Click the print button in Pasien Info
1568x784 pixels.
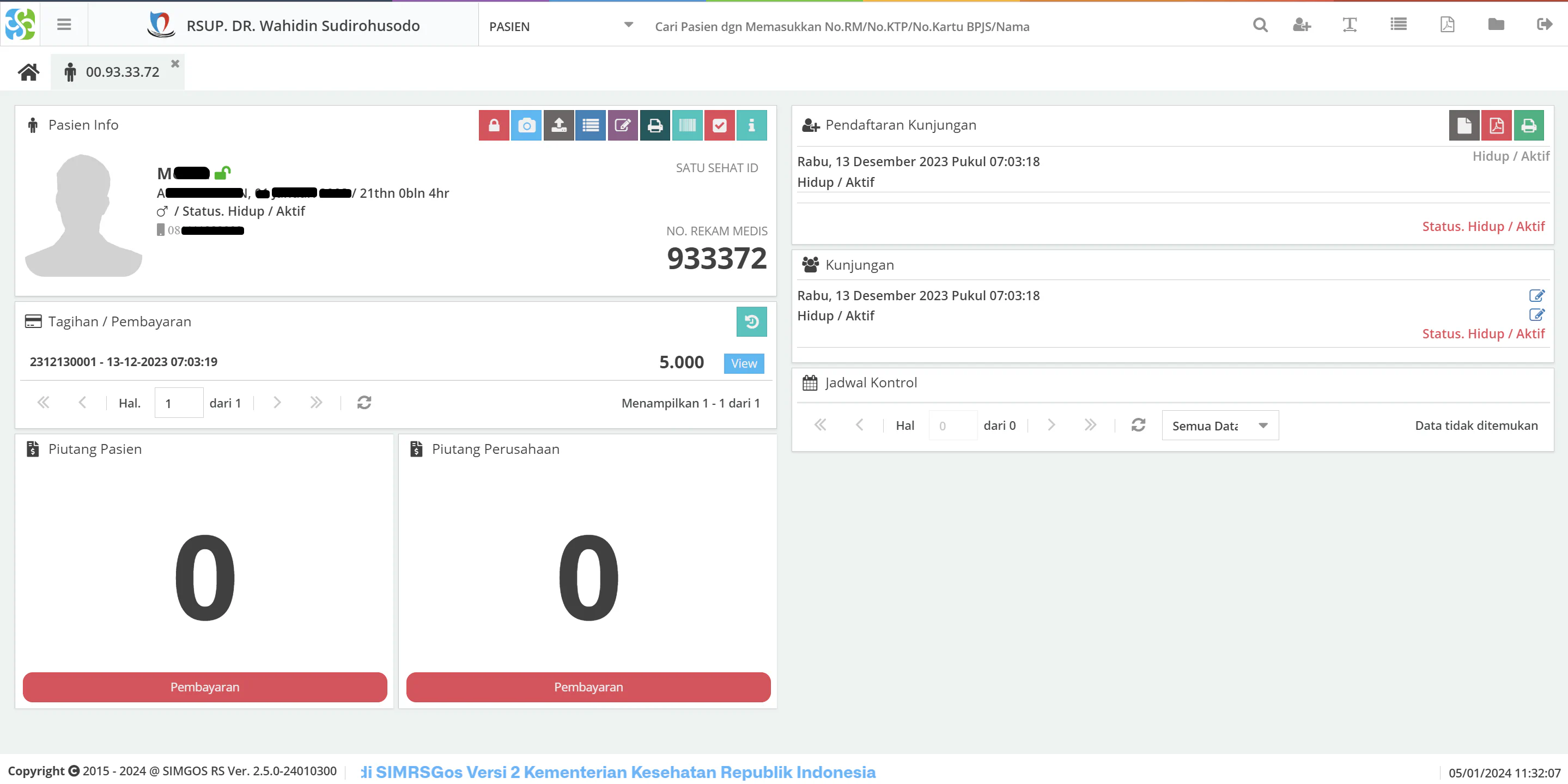coord(655,125)
